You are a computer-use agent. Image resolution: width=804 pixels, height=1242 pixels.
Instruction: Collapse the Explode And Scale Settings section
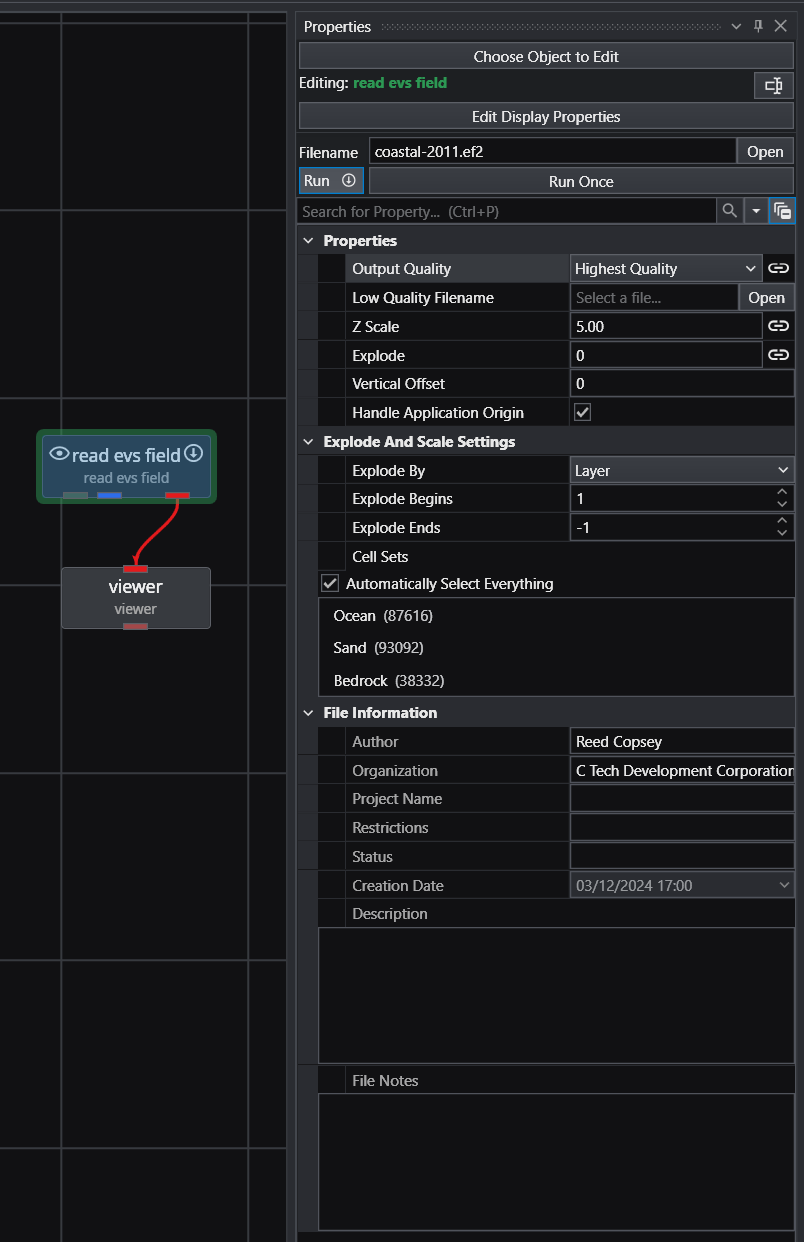click(308, 442)
